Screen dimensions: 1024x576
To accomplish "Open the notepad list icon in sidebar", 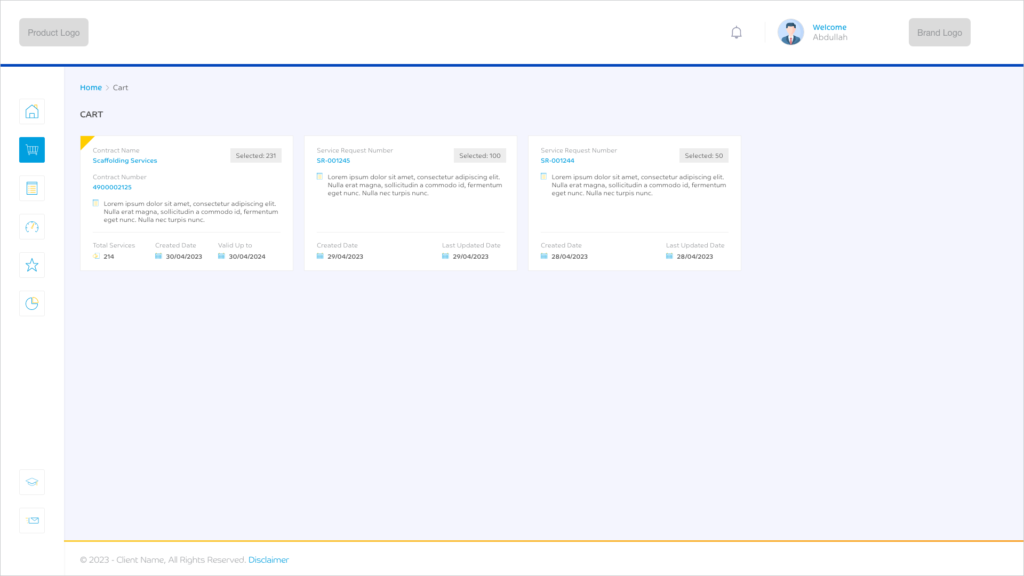I will (32, 188).
